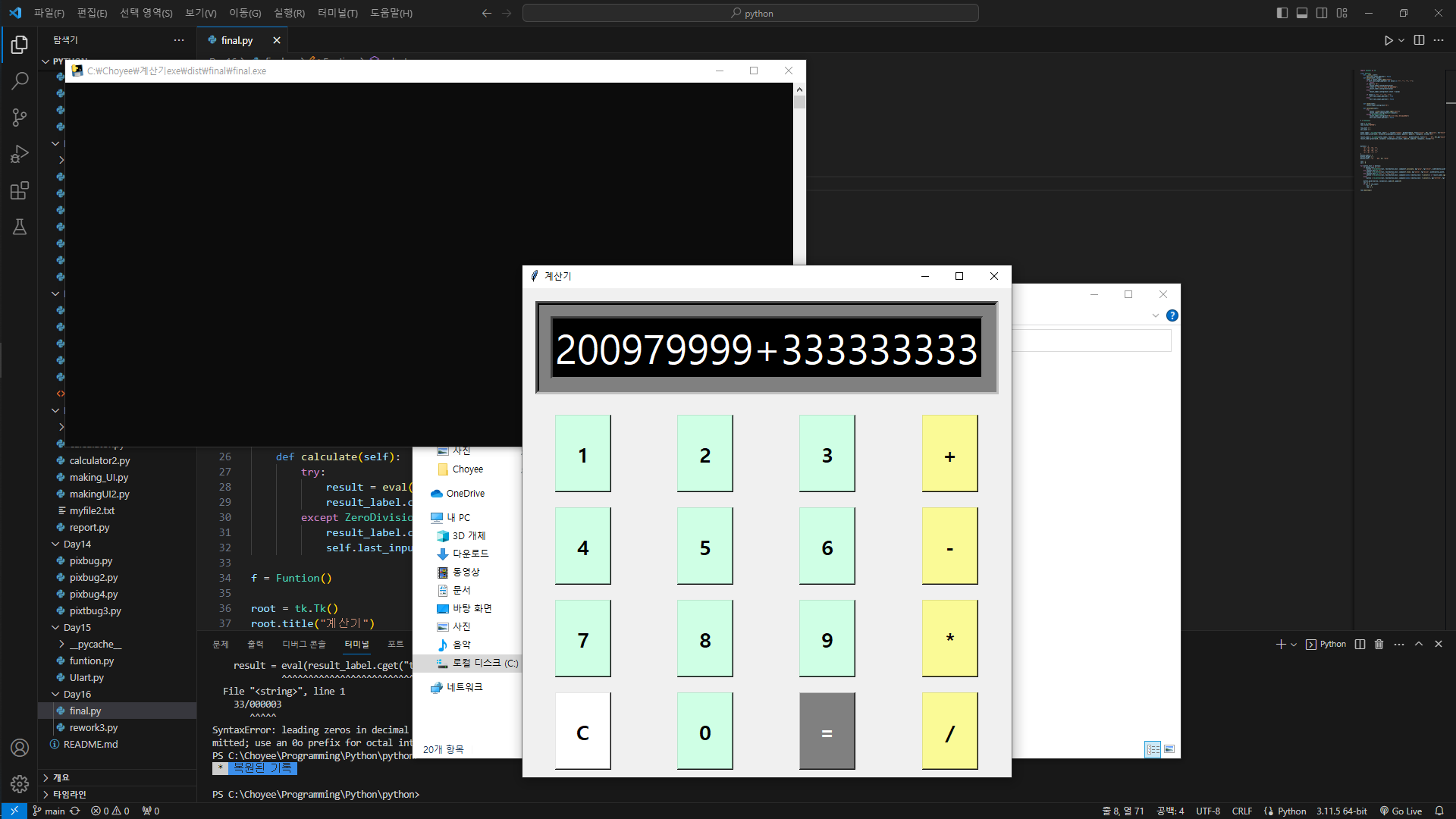Open Manage gear icon in activity bar
The width and height of the screenshot is (1456, 819).
(20, 783)
